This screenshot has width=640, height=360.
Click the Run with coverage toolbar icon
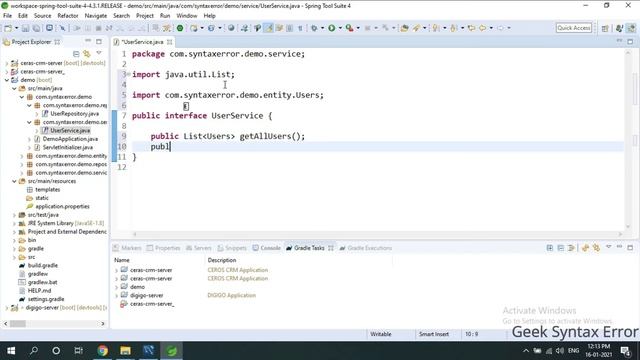coord(349,28)
